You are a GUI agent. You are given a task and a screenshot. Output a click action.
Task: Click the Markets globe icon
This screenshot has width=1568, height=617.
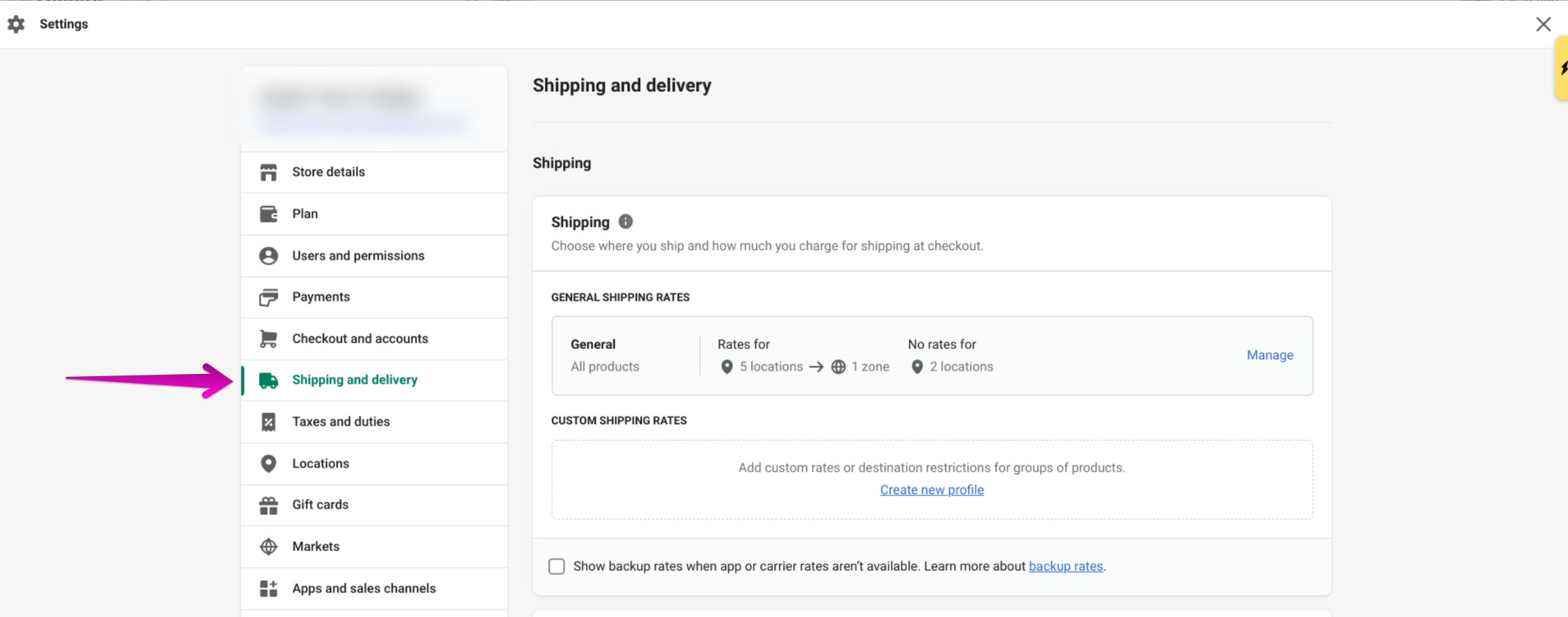(x=269, y=547)
